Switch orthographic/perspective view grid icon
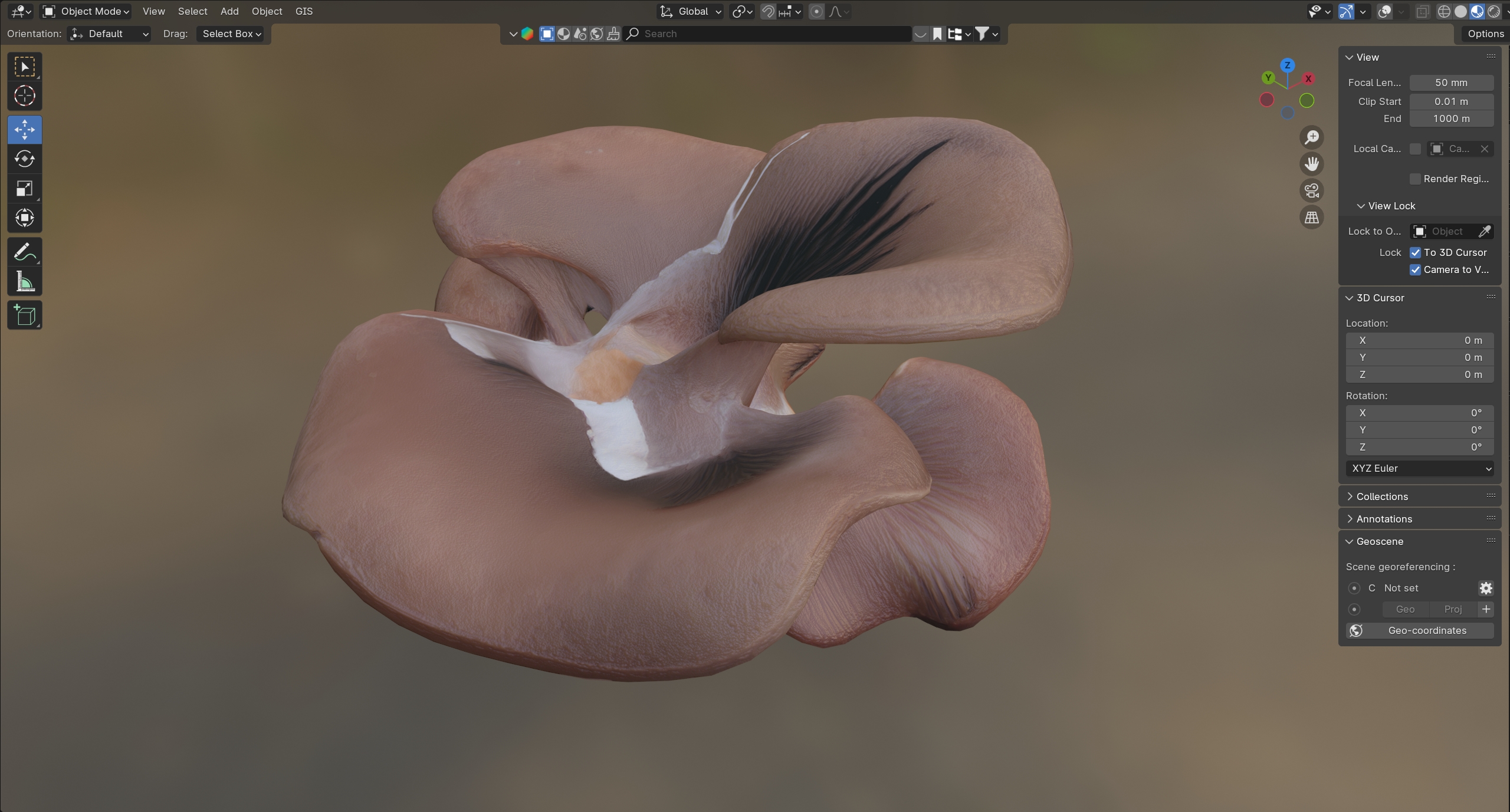Screen dimensions: 1510x812 pyautogui.click(x=1311, y=218)
